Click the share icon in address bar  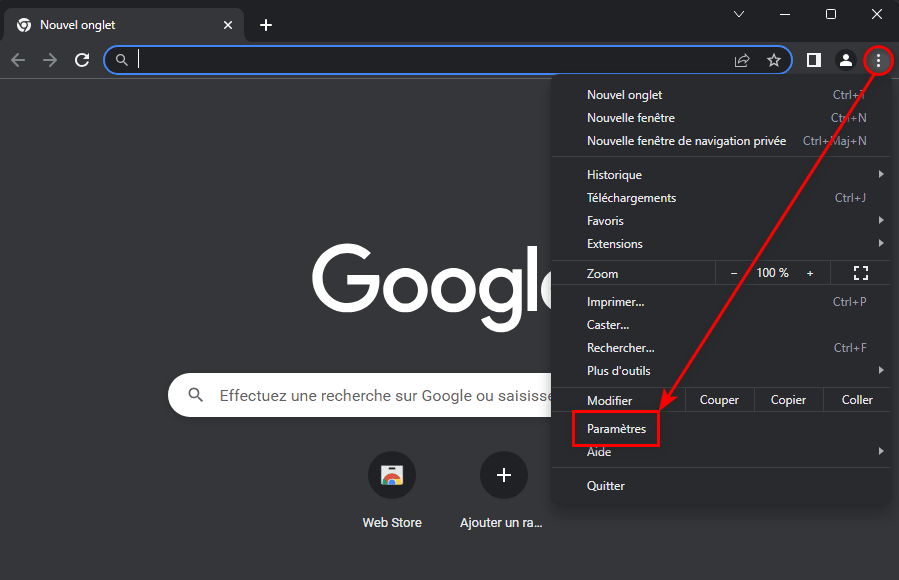pyautogui.click(x=742, y=60)
